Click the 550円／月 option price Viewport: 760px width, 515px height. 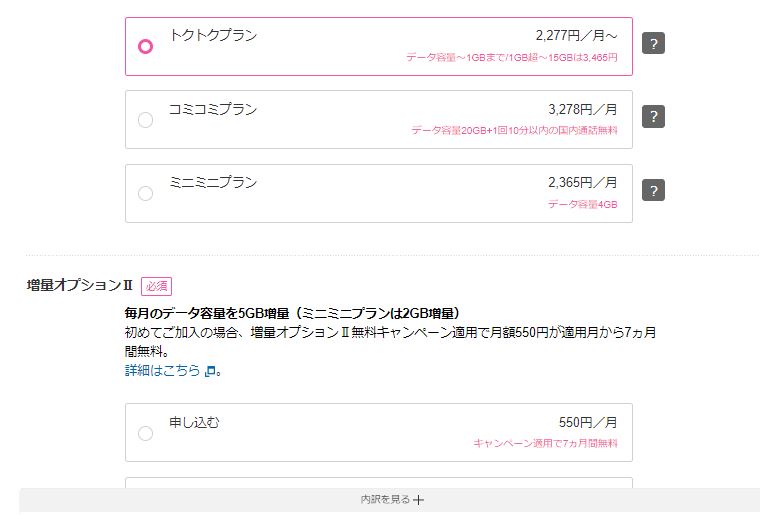(x=588, y=422)
